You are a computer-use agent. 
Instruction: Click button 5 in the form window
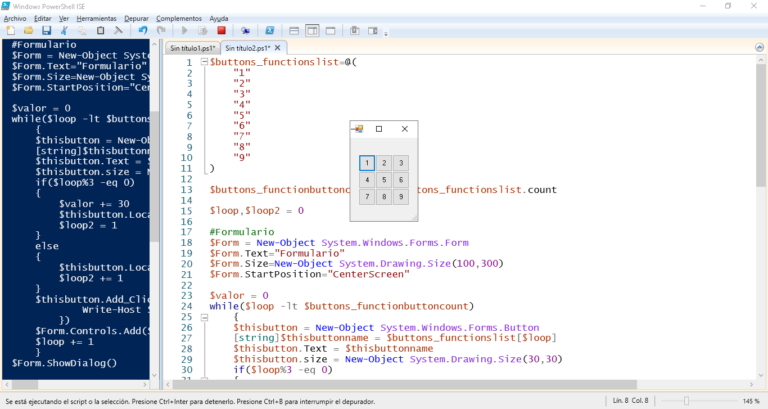pyautogui.click(x=384, y=180)
